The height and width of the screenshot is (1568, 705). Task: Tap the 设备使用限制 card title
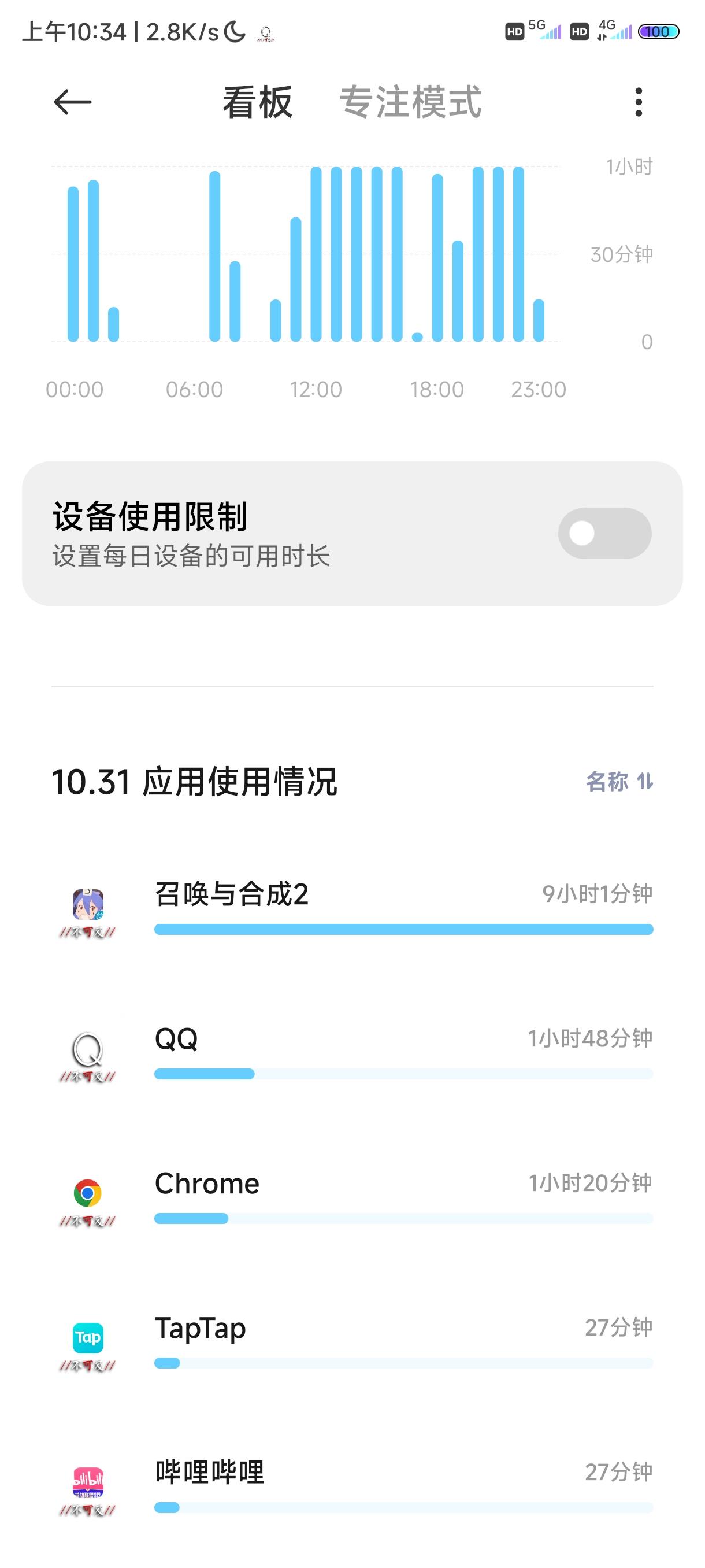coord(150,517)
